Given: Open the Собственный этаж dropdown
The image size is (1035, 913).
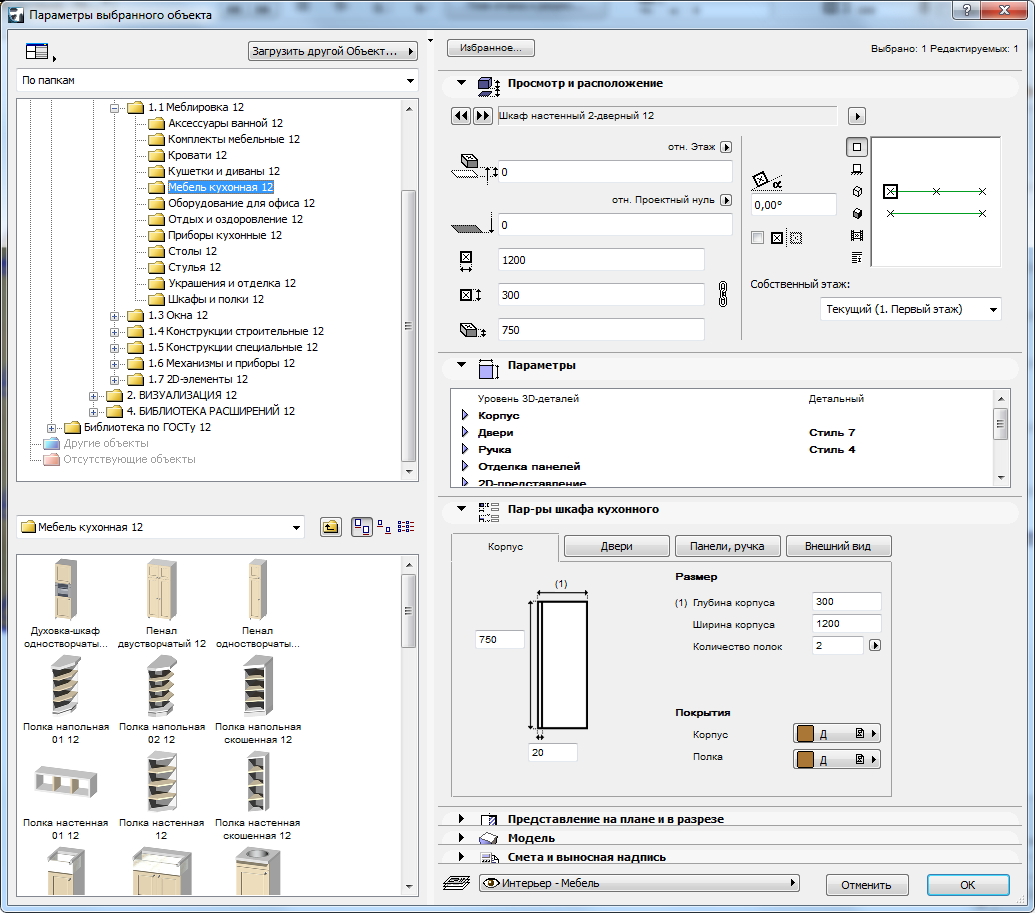Looking at the screenshot, I should pos(909,310).
